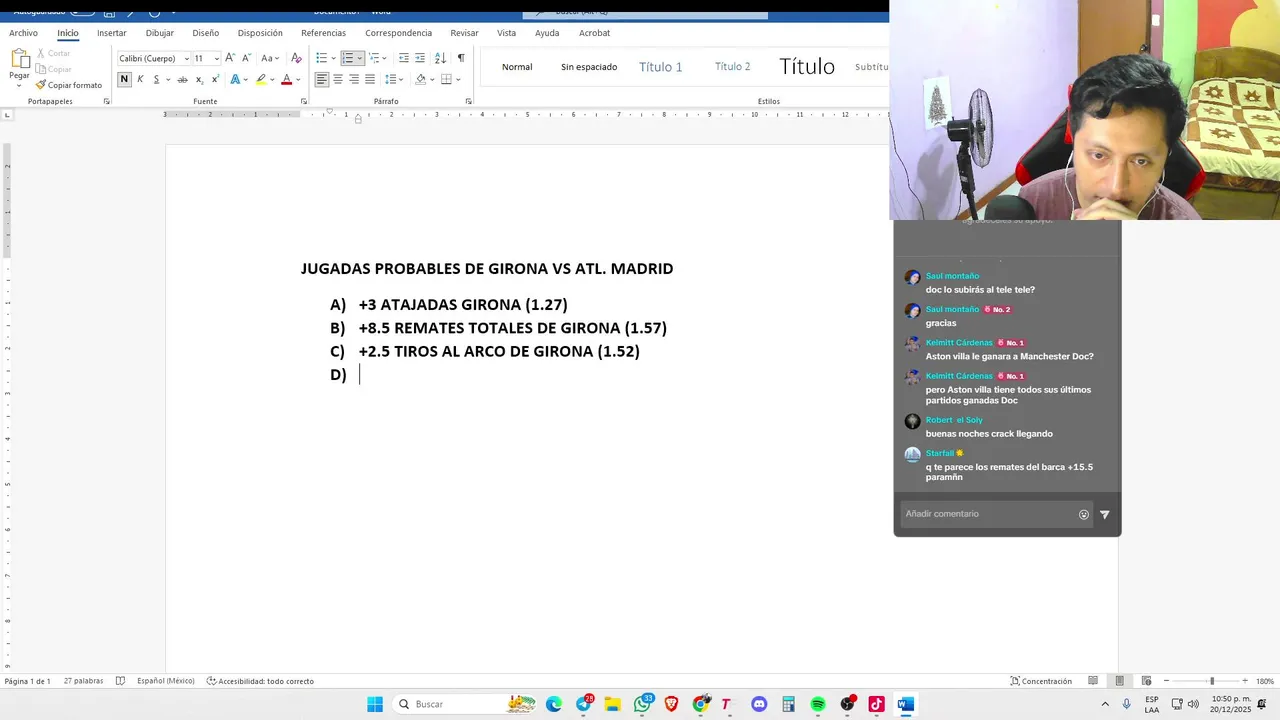Click yellow highlight color swatch
Screen dimensions: 1280x720
[x=260, y=79]
